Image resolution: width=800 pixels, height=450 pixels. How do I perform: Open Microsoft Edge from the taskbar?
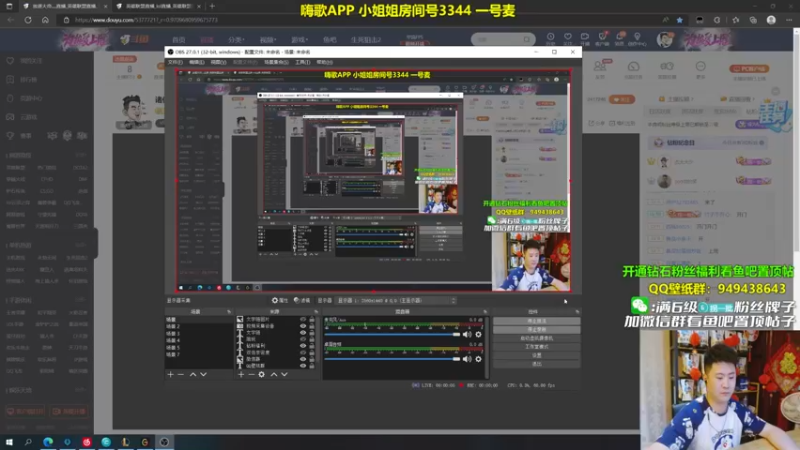(48, 442)
